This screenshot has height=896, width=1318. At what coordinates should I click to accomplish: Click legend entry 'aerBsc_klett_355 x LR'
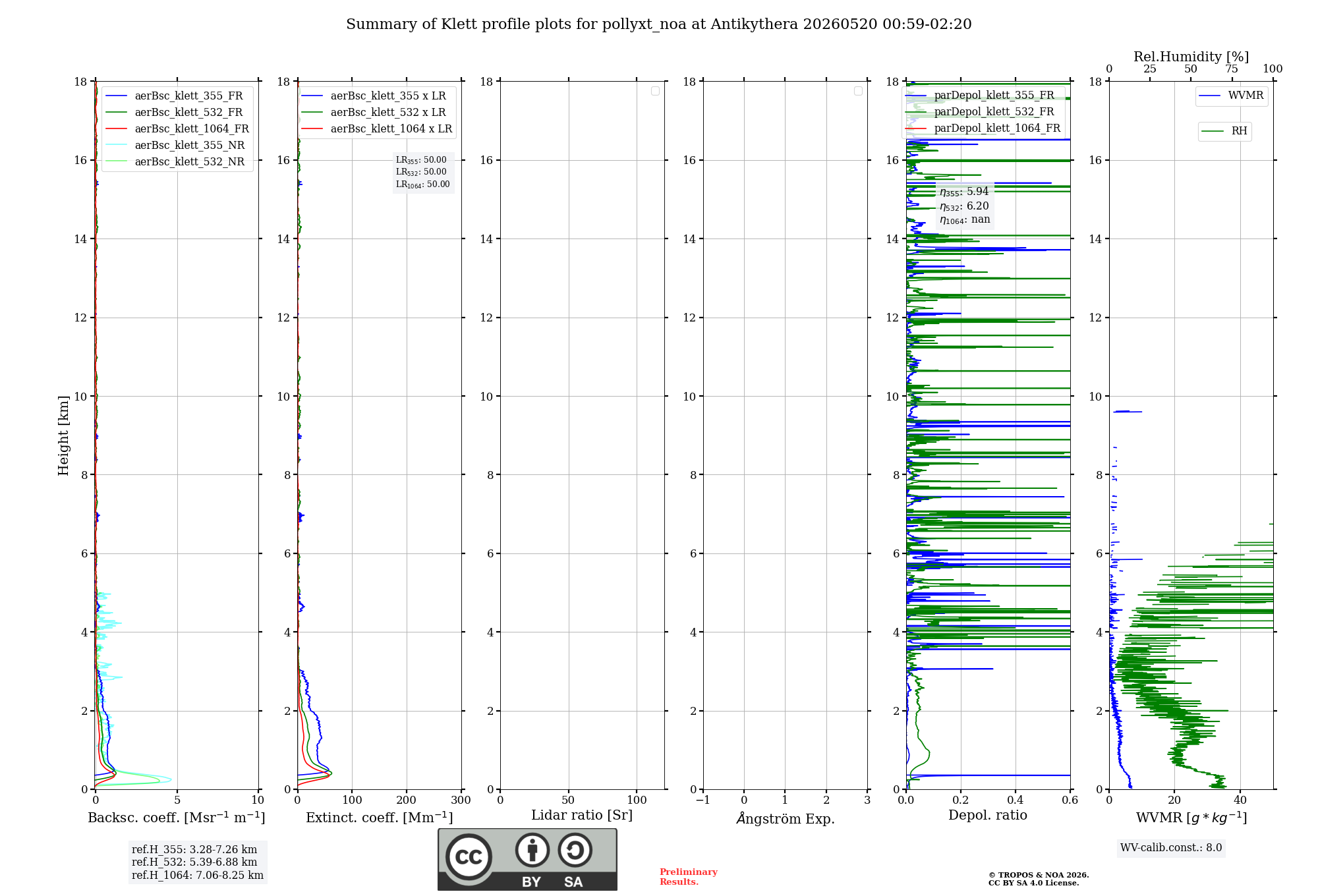coord(374,96)
